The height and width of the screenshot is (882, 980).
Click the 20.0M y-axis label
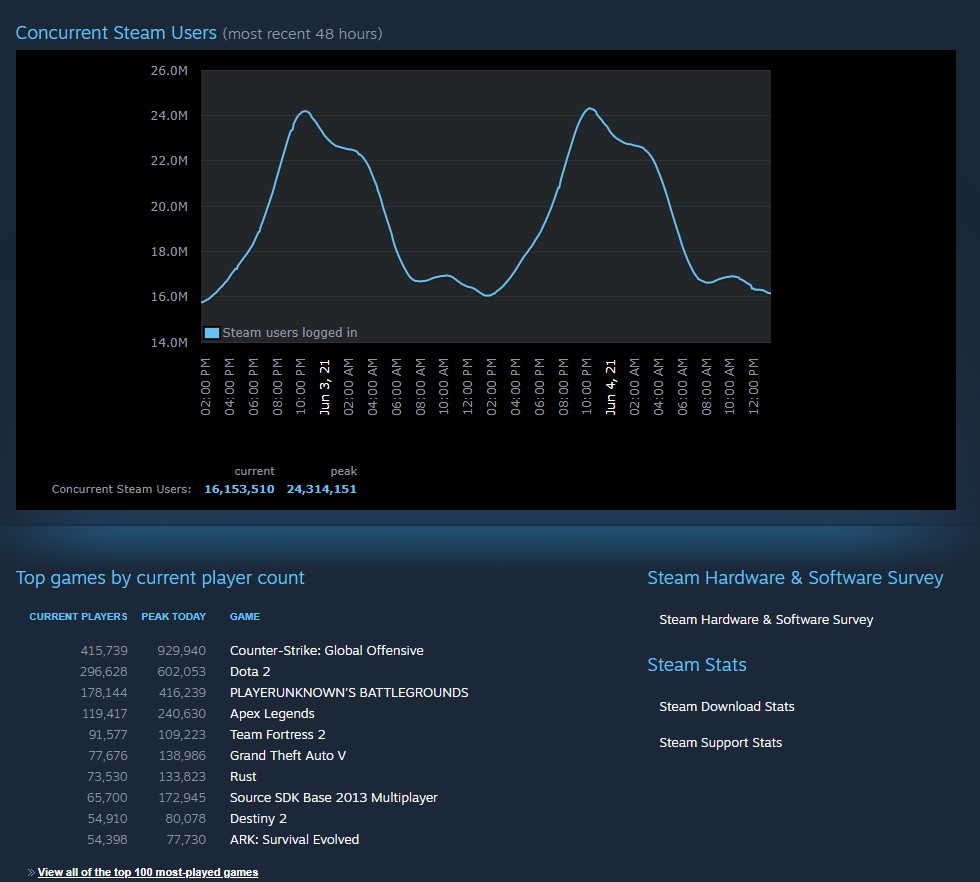tap(169, 206)
